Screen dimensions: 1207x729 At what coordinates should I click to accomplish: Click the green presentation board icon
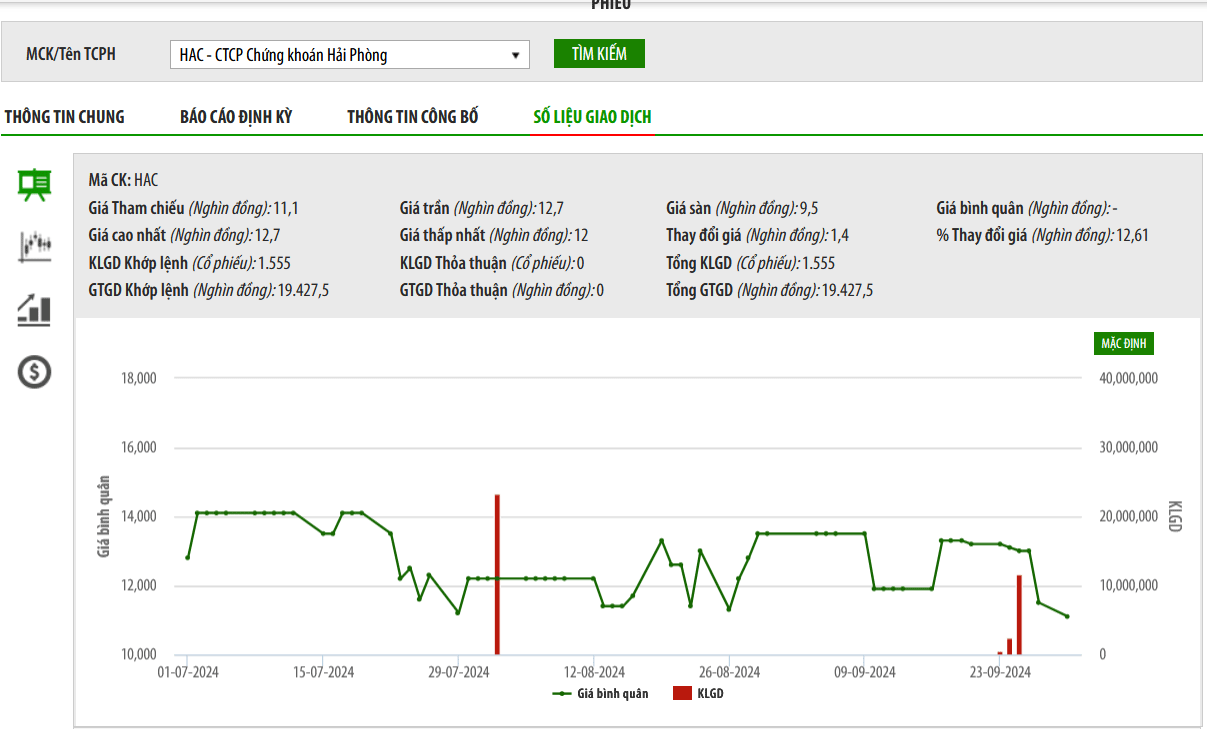click(x=35, y=184)
